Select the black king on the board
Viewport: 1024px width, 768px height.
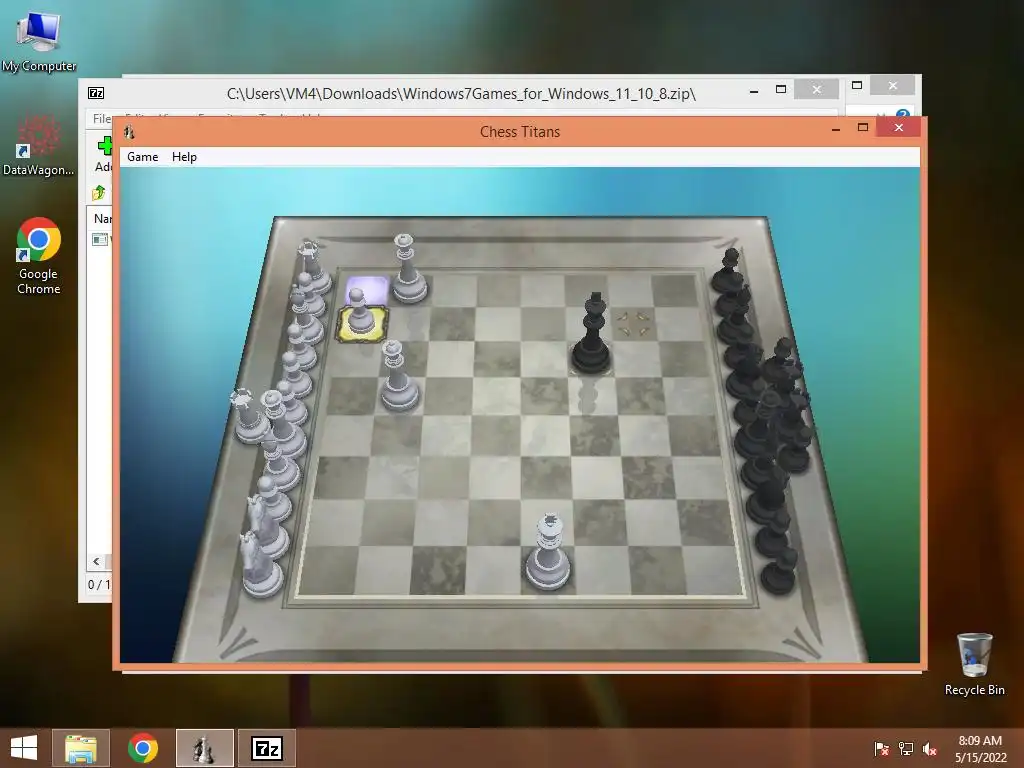point(592,334)
